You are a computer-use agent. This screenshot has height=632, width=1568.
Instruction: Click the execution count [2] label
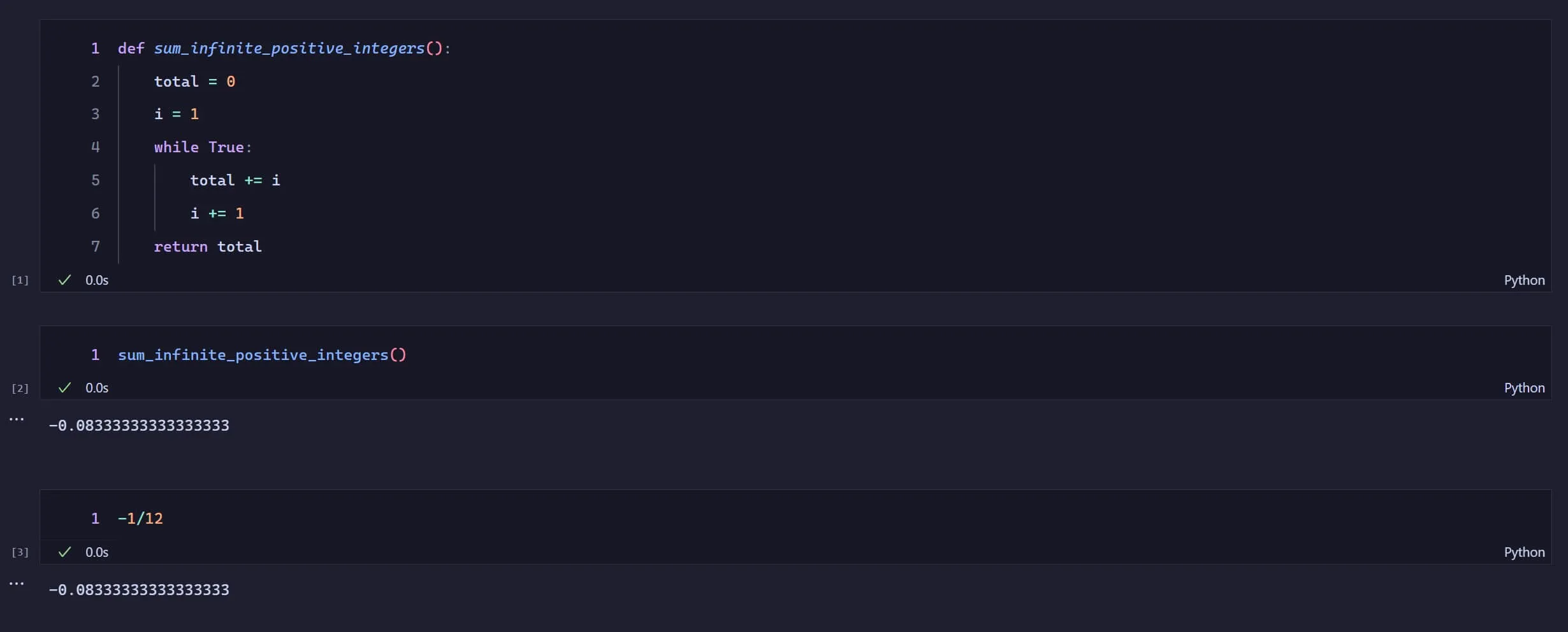20,389
